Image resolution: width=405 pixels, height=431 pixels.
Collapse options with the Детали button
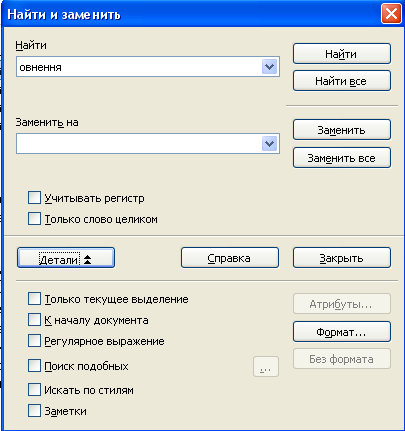[x=66, y=258]
